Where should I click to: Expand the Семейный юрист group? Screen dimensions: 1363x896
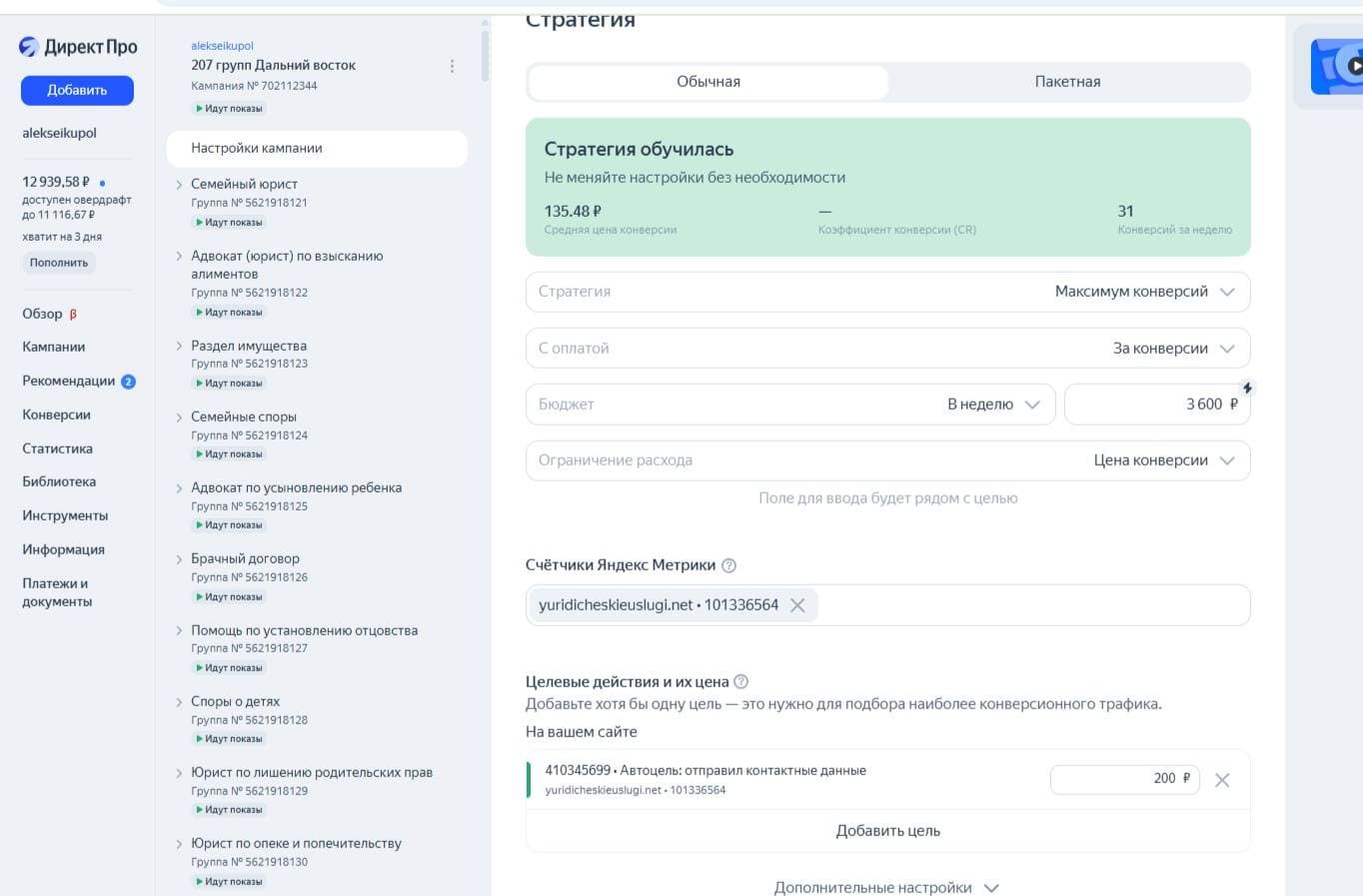[179, 185]
